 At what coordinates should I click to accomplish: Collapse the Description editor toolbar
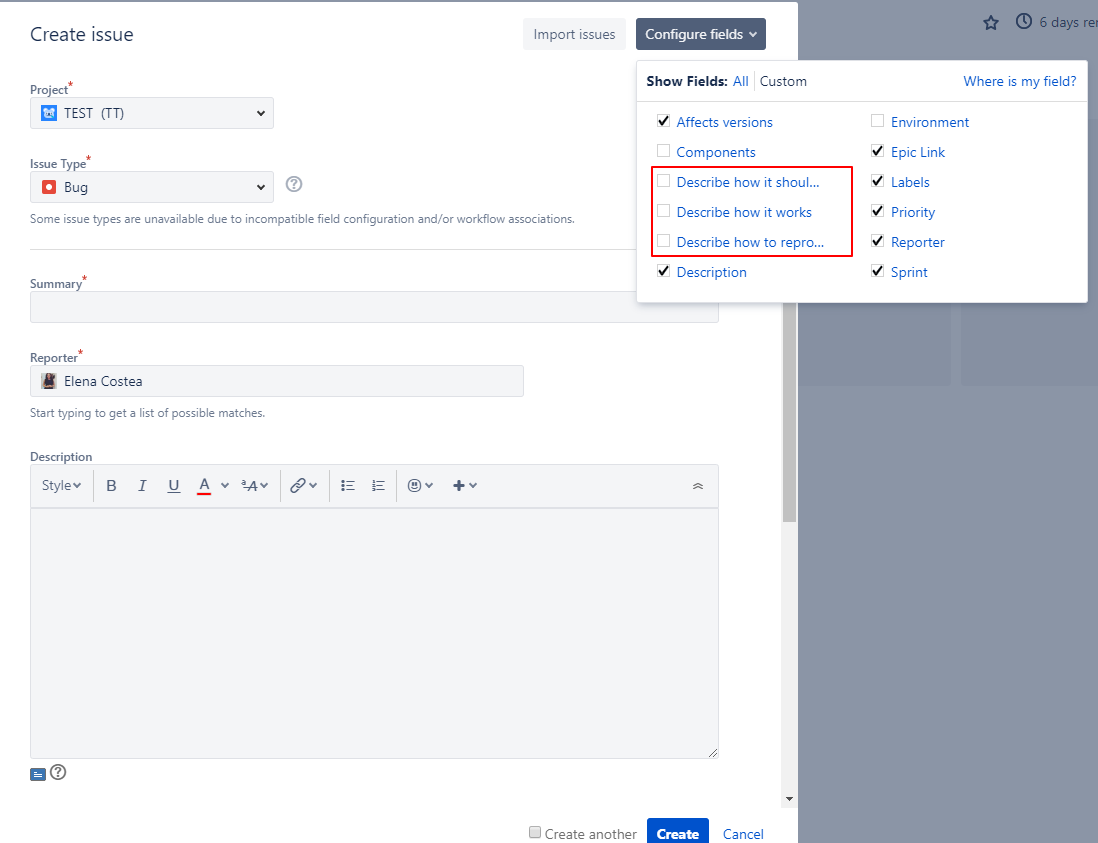pos(698,485)
